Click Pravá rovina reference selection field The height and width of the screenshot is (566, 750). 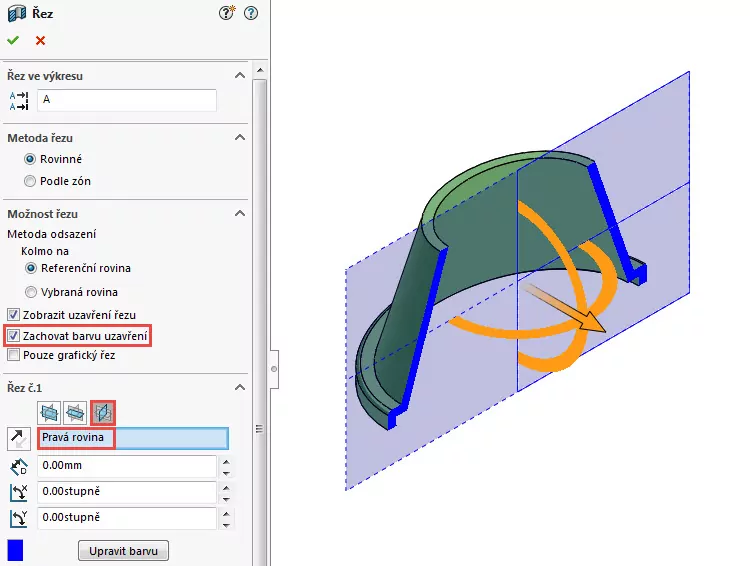pyautogui.click(x=133, y=438)
